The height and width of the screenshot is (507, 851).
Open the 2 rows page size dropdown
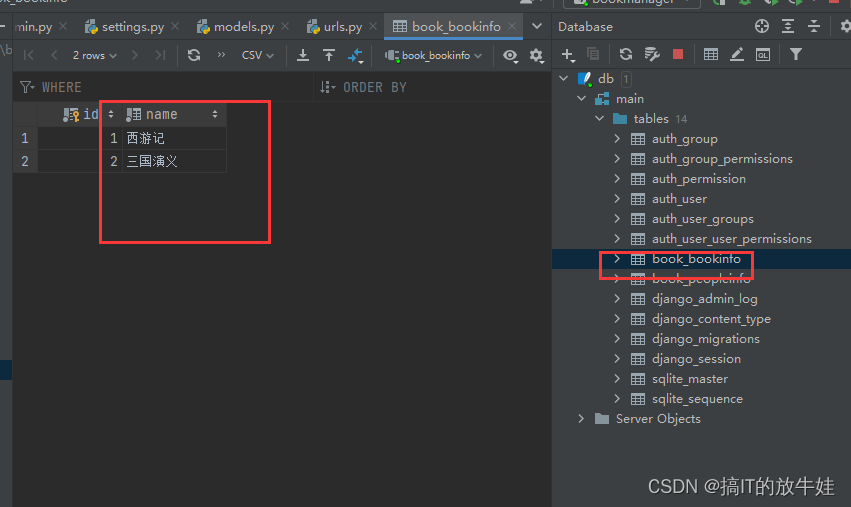click(x=94, y=55)
